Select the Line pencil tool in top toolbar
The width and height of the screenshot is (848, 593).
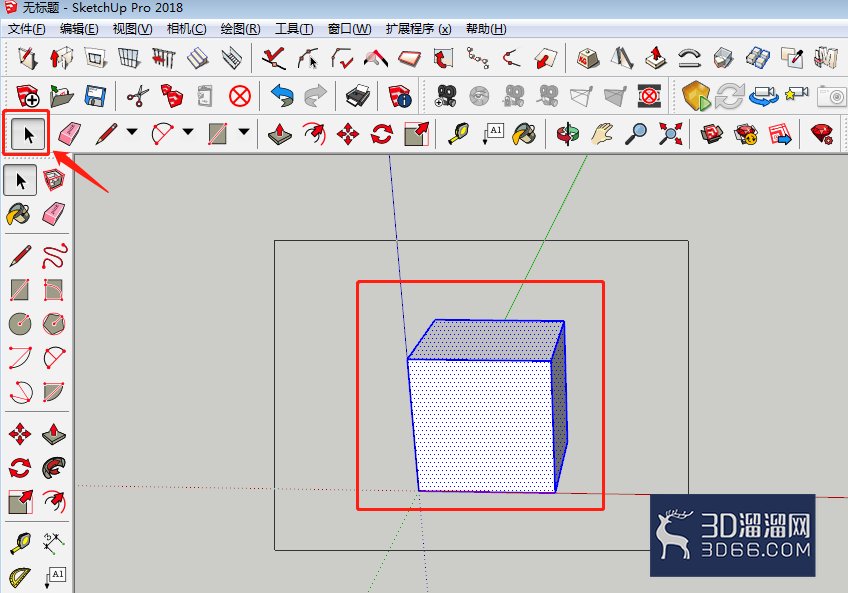(107, 134)
